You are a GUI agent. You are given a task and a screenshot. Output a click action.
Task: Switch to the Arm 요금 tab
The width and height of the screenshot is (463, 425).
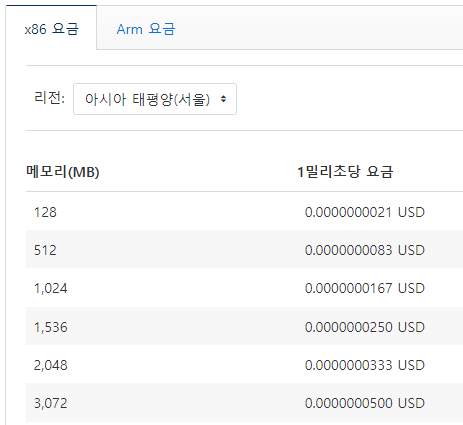(x=146, y=29)
